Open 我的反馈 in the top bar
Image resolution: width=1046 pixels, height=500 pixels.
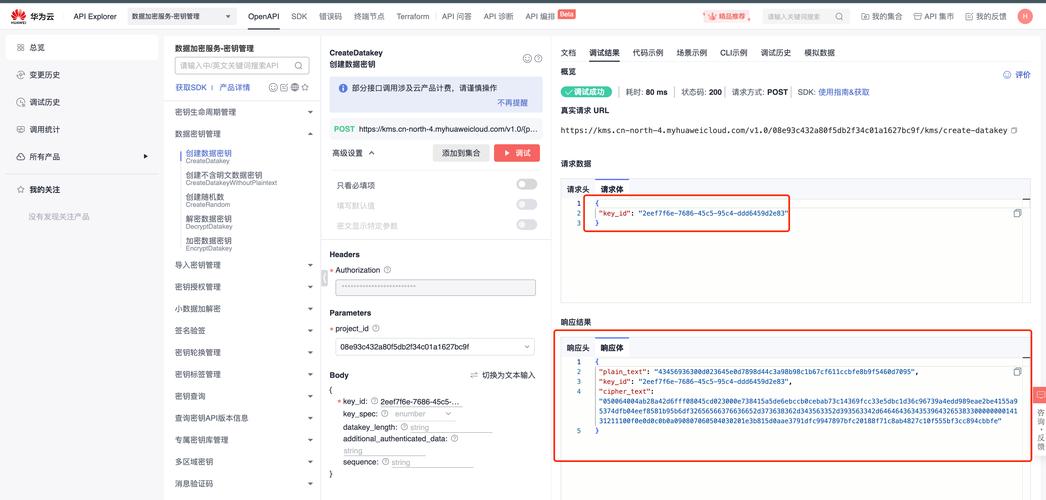(985, 17)
